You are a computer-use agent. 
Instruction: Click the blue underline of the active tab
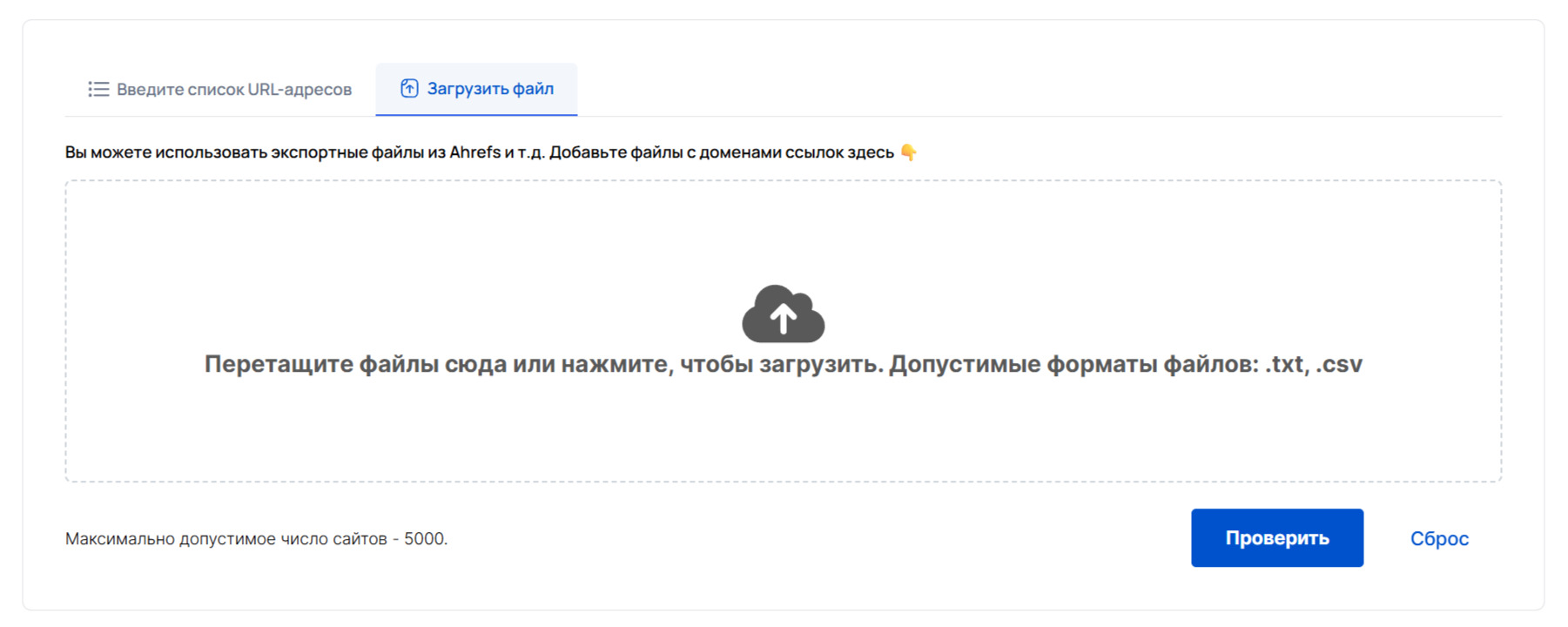pos(476,114)
